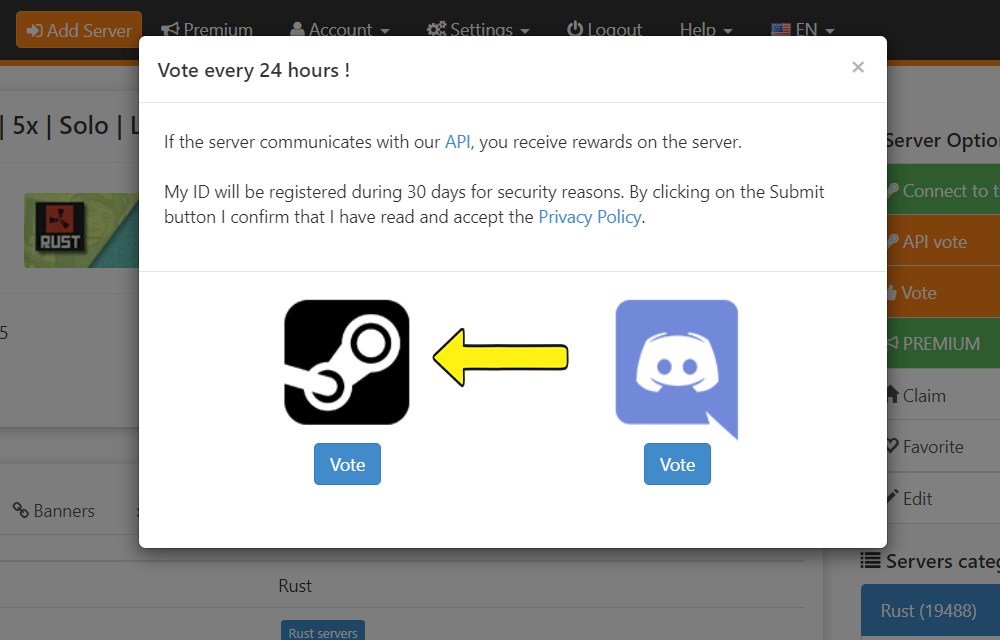The width and height of the screenshot is (1000, 640).
Task: Vote using the Discord Vote button
Action: click(677, 464)
